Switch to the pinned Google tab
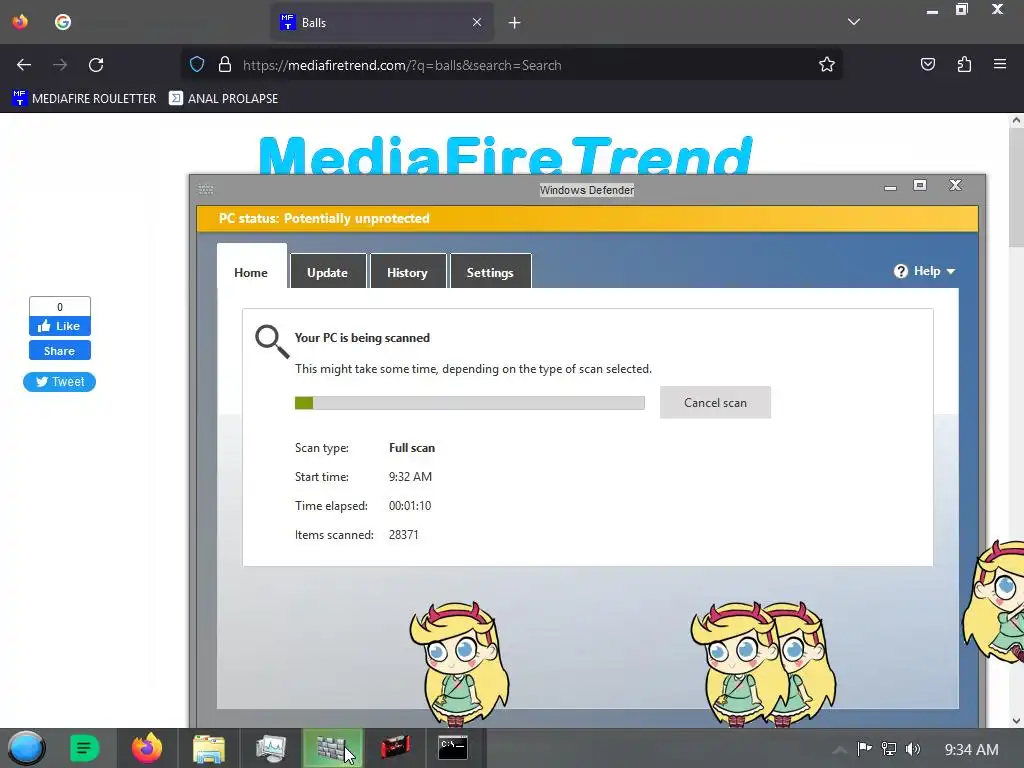This screenshot has height=768, width=1024. [x=63, y=22]
